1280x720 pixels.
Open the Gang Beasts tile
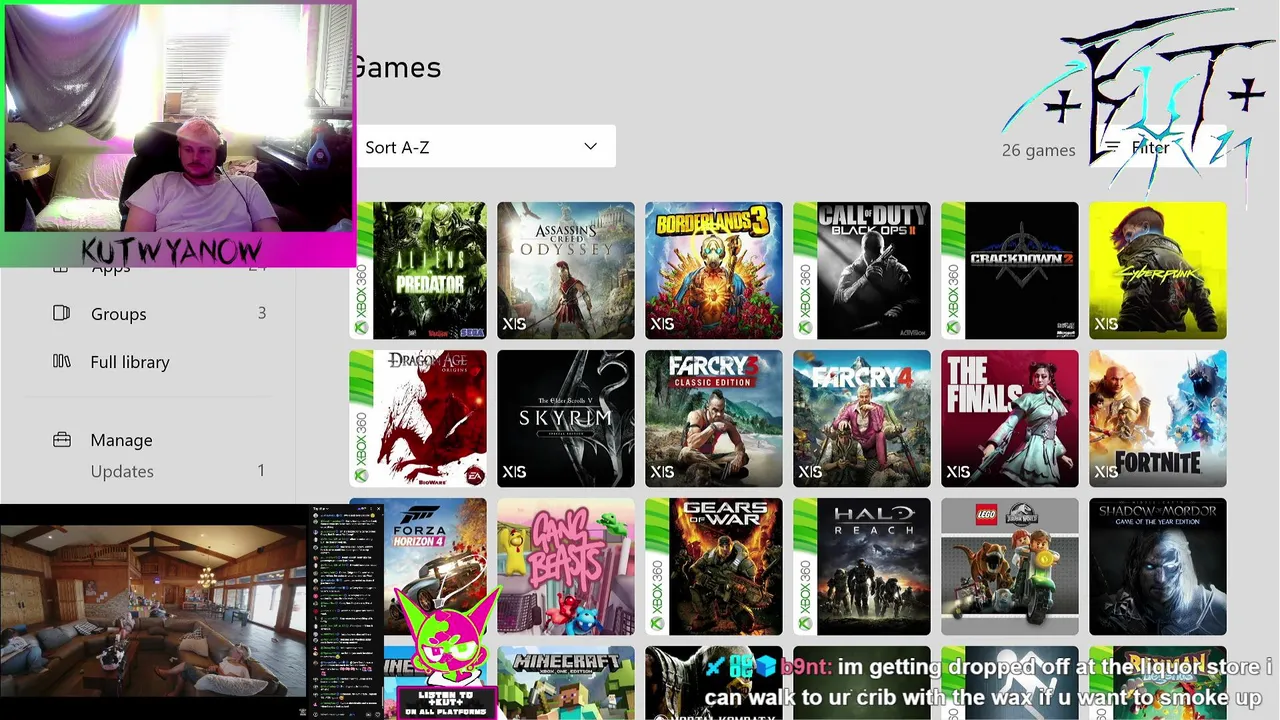pyautogui.click(x=566, y=567)
